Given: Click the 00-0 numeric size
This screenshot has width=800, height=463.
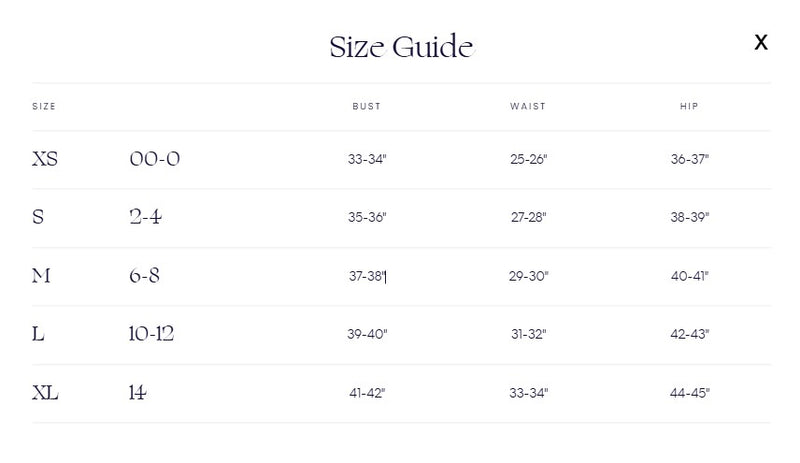Looking at the screenshot, I should pyautogui.click(x=154, y=159).
